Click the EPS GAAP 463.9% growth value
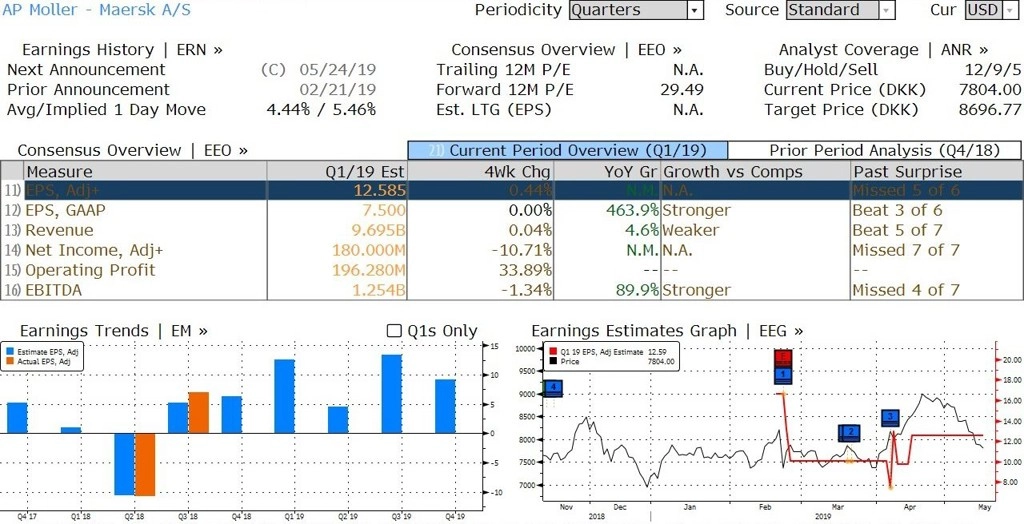The width and height of the screenshot is (1024, 524). (633, 210)
